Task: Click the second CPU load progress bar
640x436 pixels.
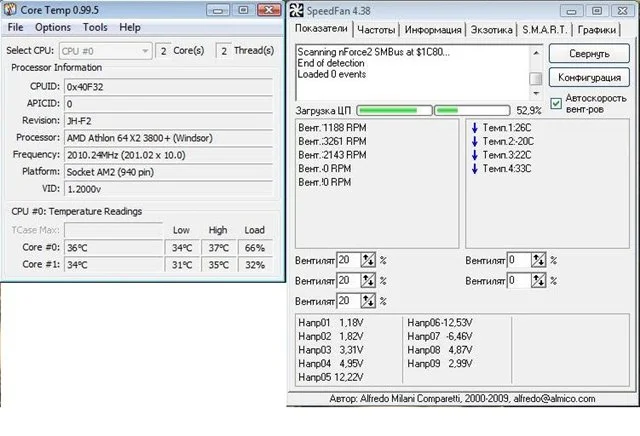Action: pos(472,110)
